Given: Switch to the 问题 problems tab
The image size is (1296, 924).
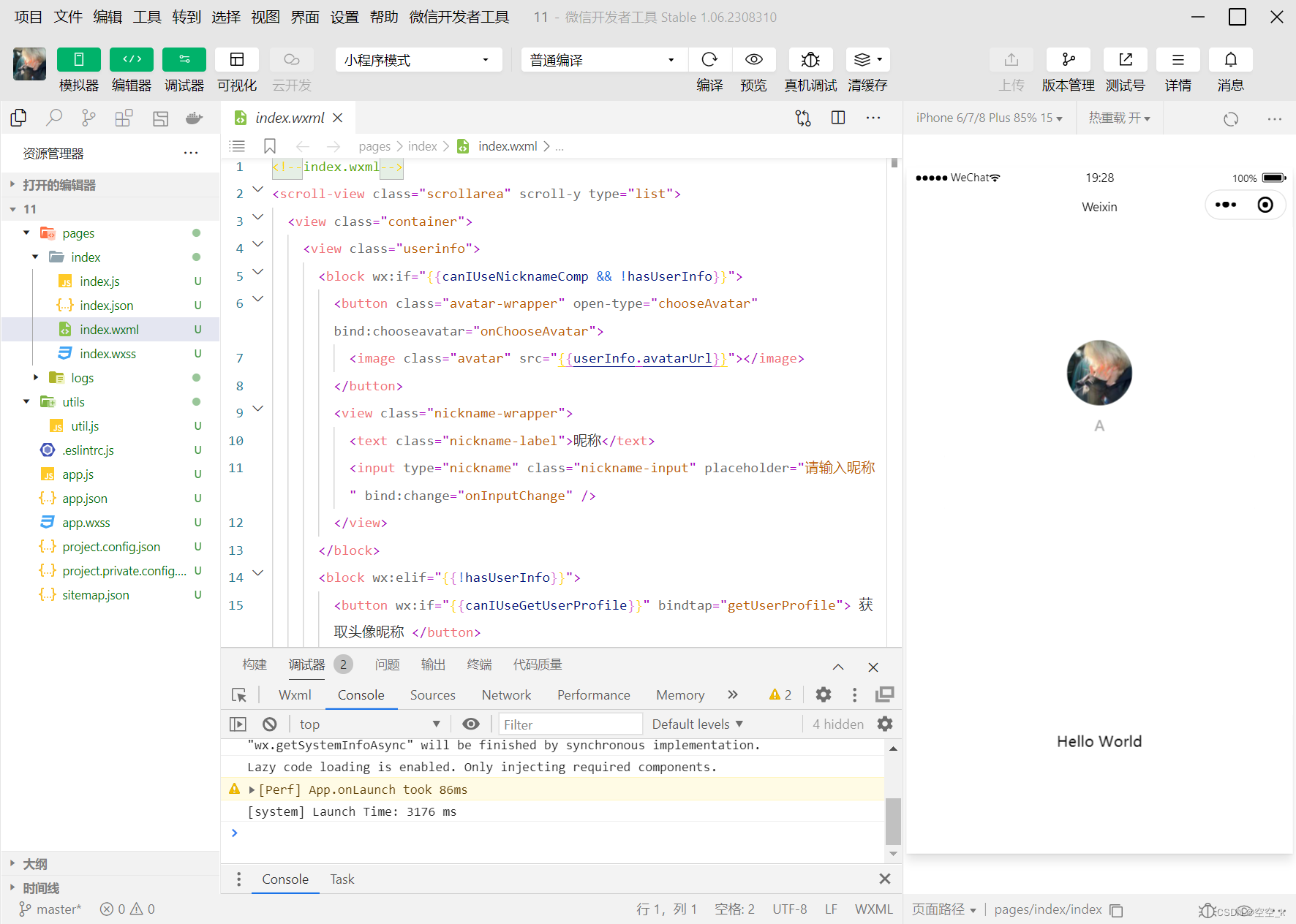Looking at the screenshot, I should pos(387,664).
